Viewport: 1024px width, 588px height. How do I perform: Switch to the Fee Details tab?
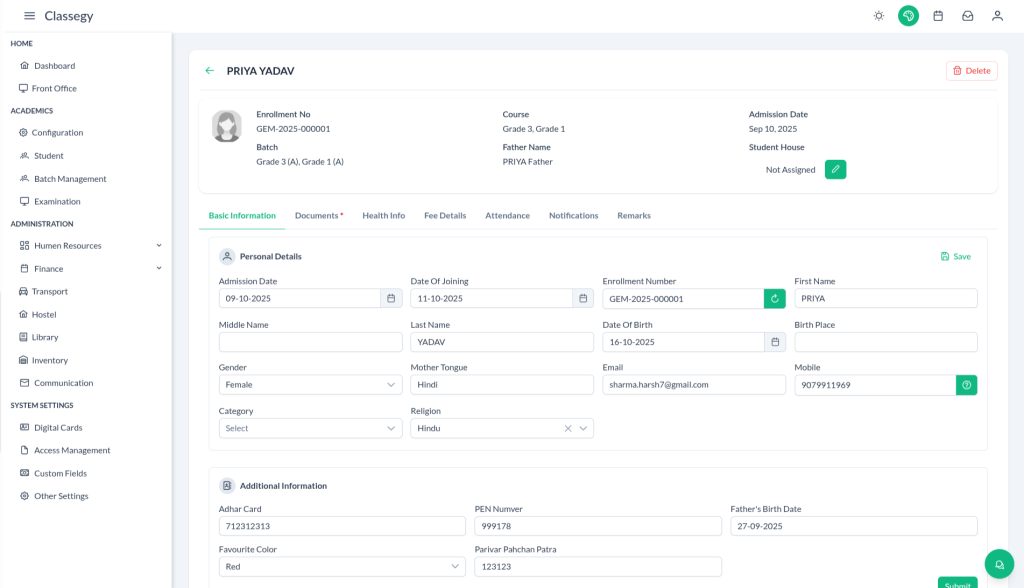444,216
